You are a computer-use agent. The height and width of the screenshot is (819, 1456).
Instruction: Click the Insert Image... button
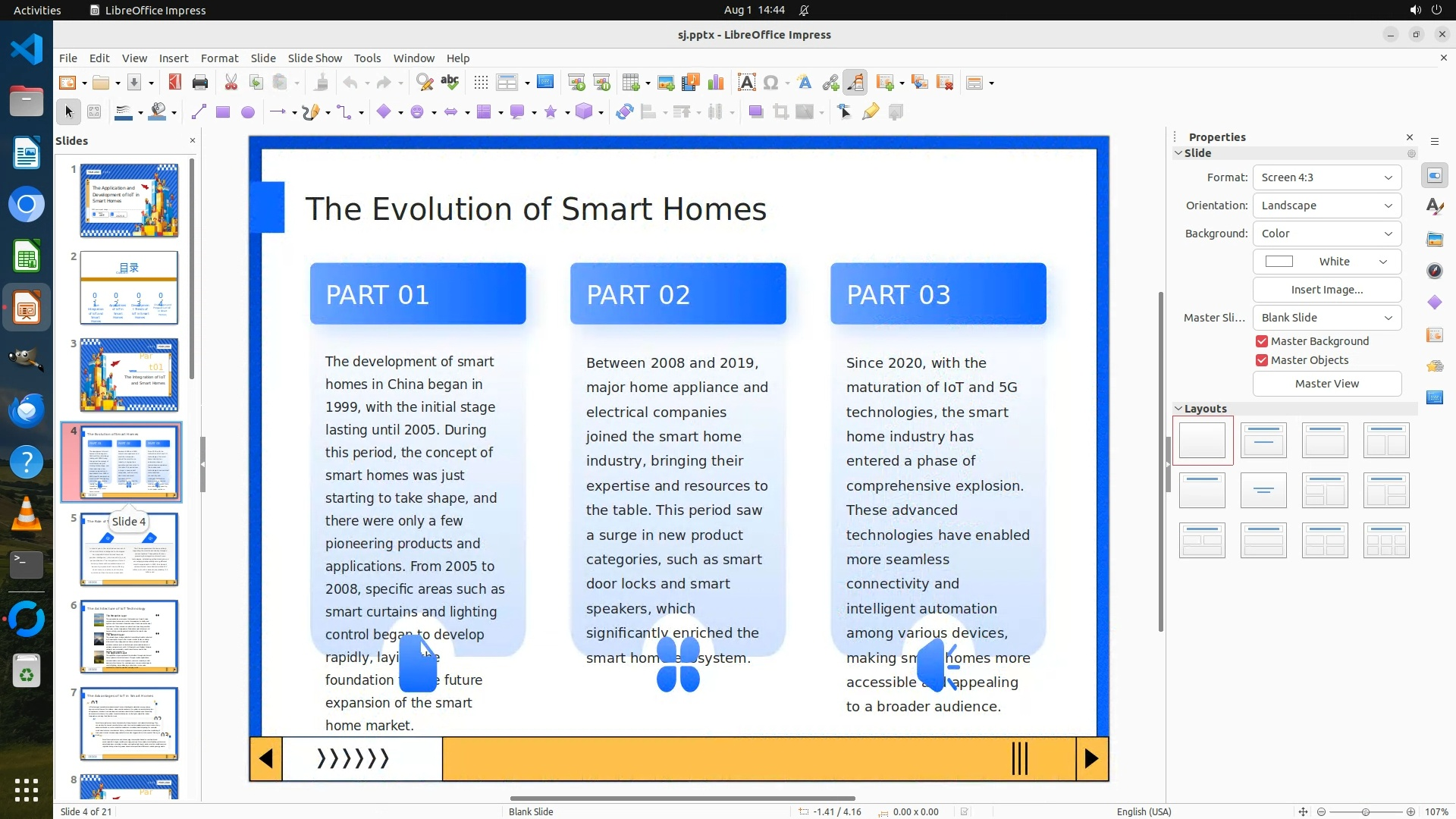1326,290
